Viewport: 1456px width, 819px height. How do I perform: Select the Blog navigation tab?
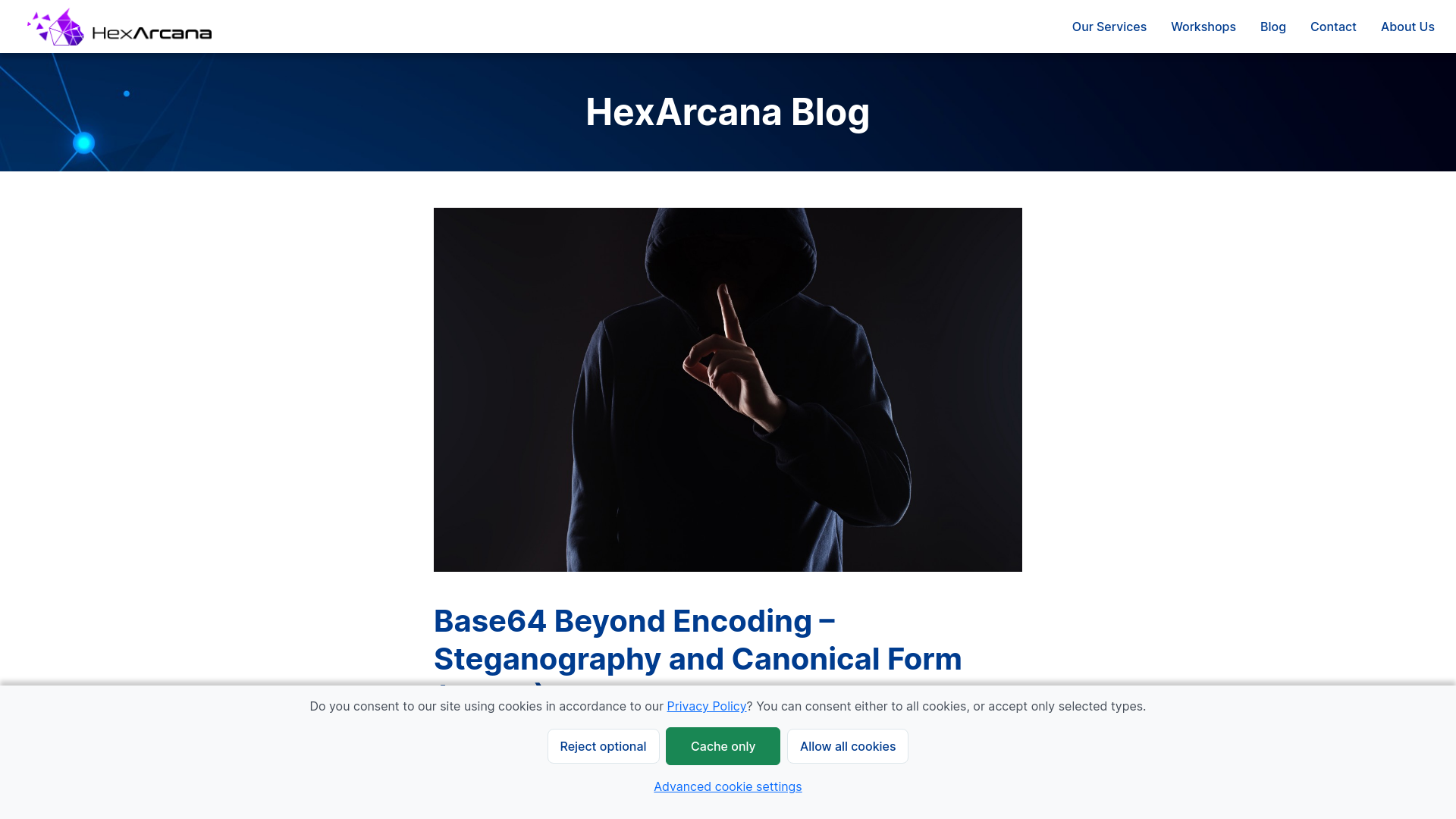tap(1273, 26)
